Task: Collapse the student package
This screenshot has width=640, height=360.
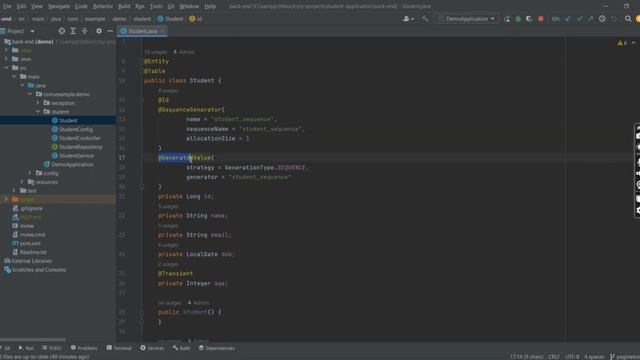Action: point(38,111)
